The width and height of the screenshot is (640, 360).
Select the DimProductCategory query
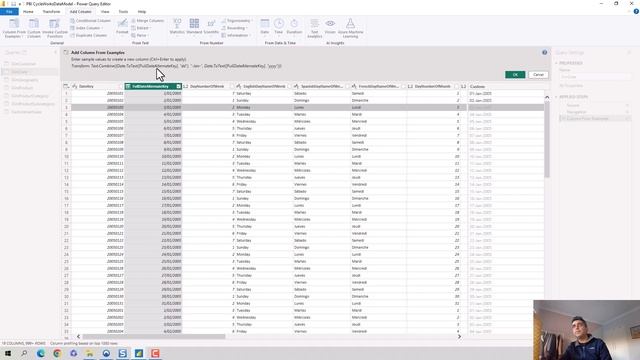point(30,96)
